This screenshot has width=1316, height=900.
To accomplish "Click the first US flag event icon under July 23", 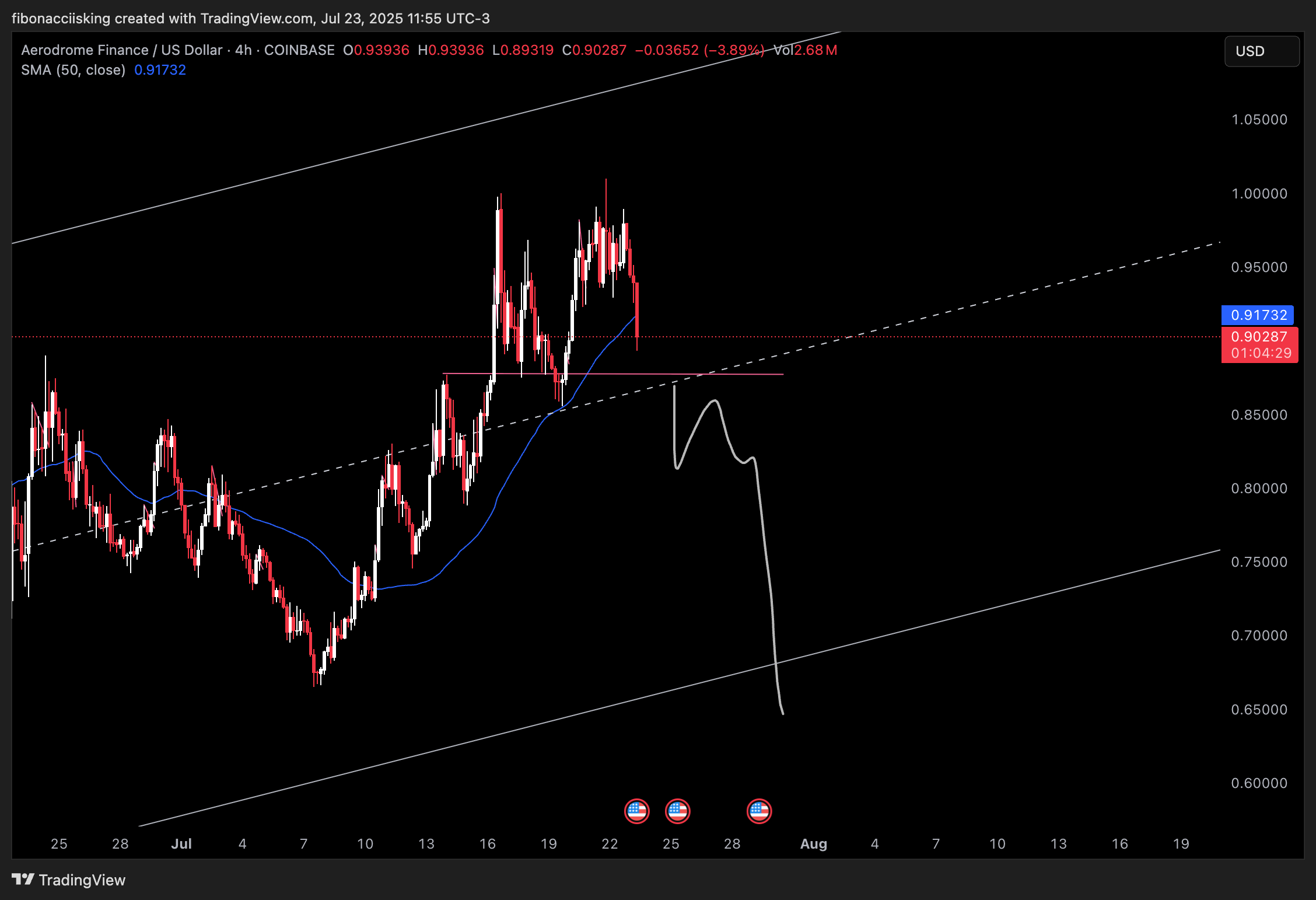I will (636, 811).
